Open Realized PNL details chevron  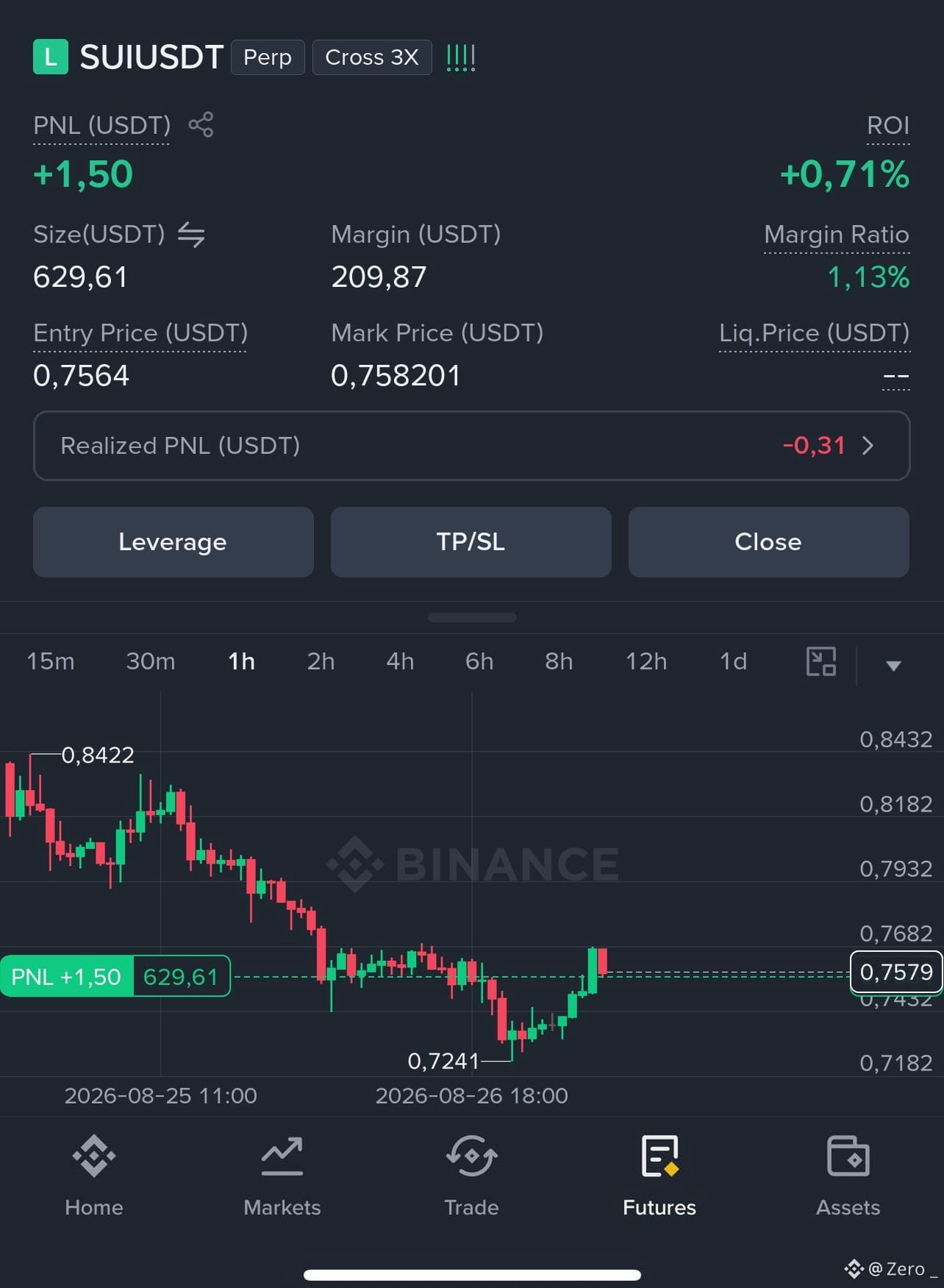(868, 445)
